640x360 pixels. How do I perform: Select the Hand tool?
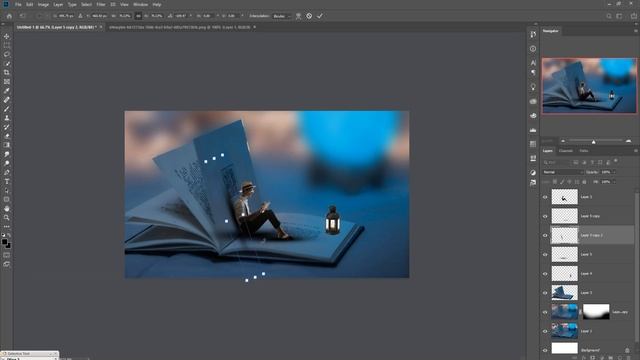click(7, 209)
